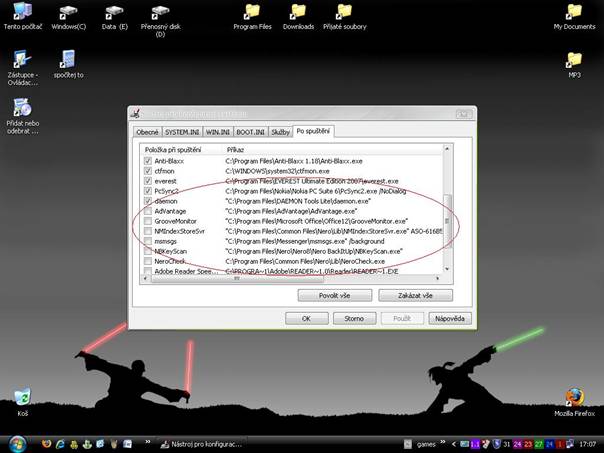
Task: Launch Internet Explorer from quick launch
Action: point(60,444)
